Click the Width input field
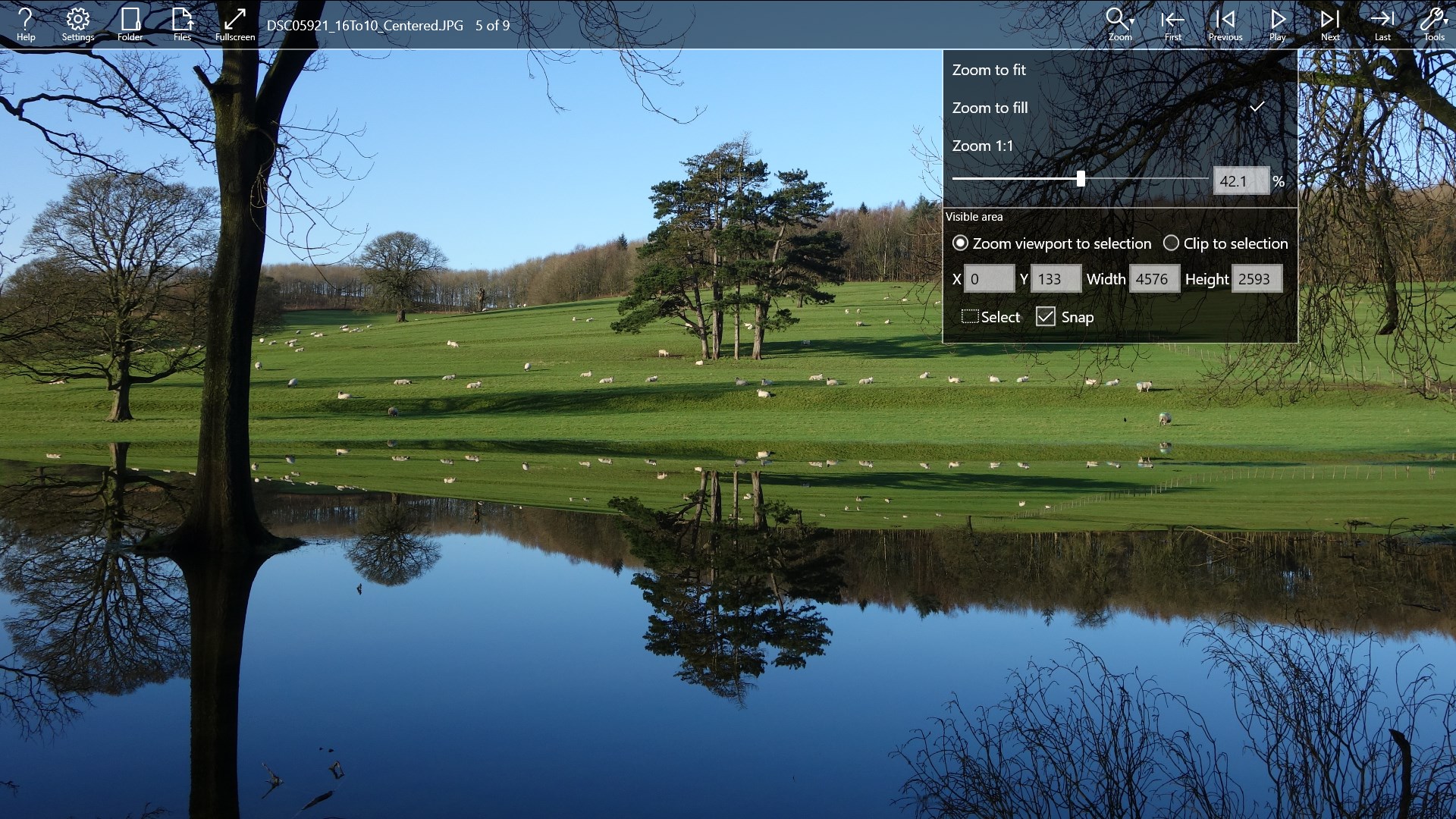This screenshot has height=819, width=1456. click(x=1153, y=279)
